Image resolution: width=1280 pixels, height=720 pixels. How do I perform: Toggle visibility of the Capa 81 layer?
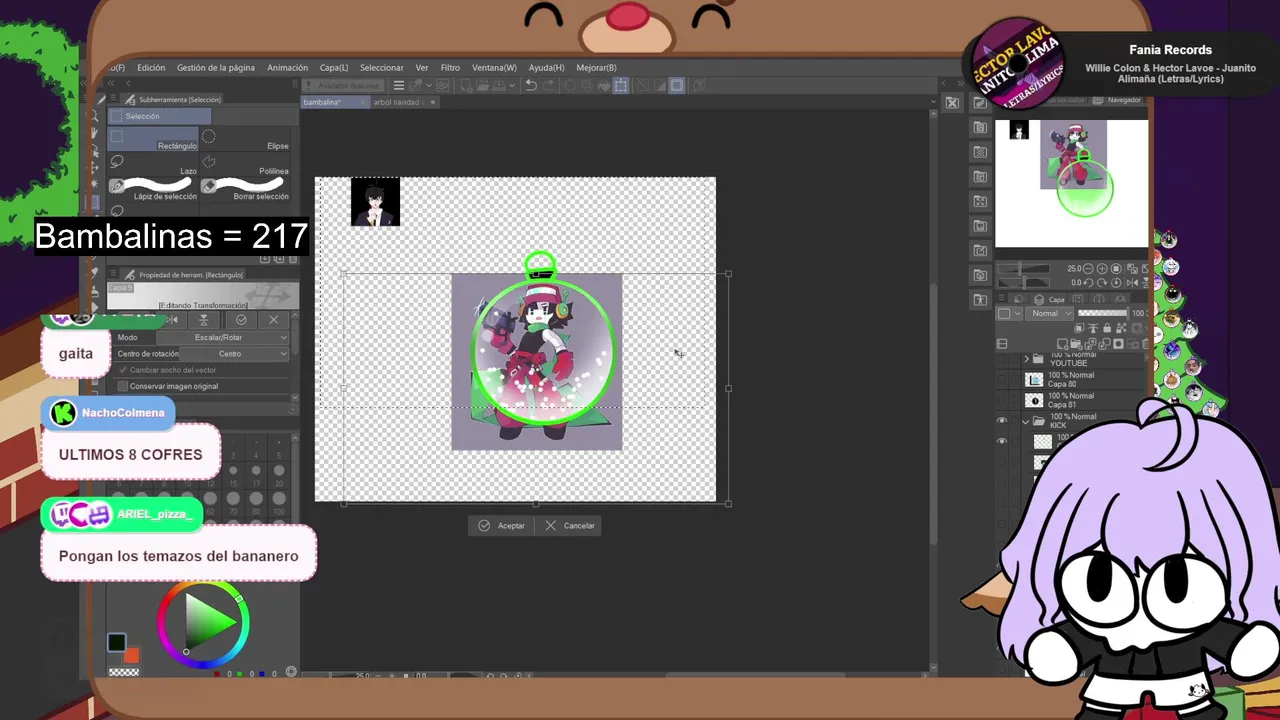1002,400
